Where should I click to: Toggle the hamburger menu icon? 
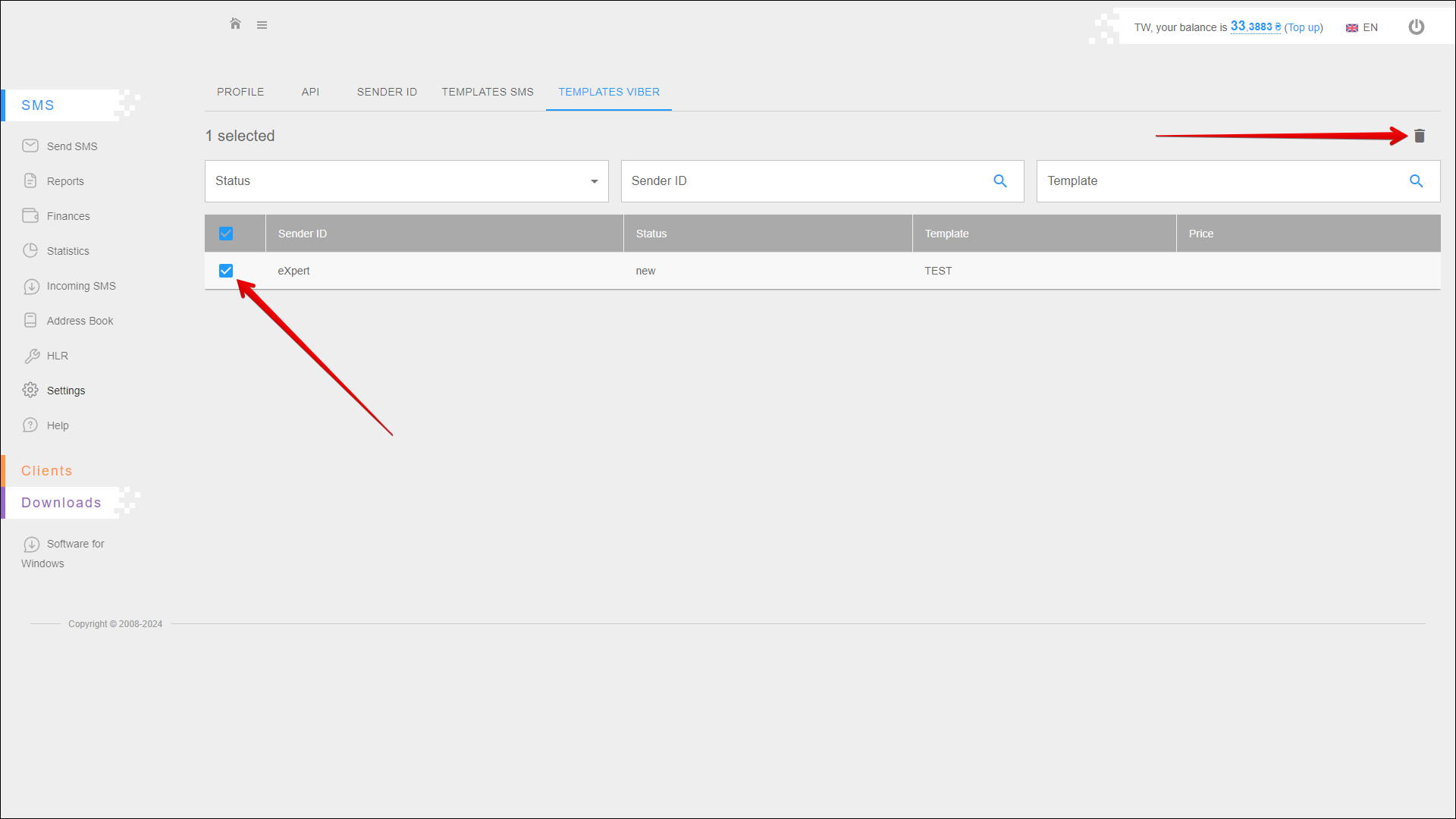pyautogui.click(x=262, y=25)
